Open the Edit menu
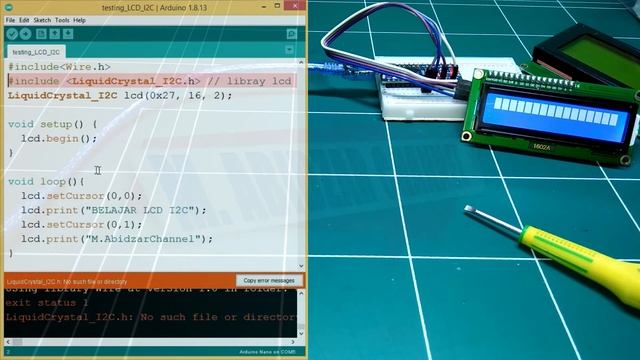This screenshot has width=640, height=360. (24, 20)
